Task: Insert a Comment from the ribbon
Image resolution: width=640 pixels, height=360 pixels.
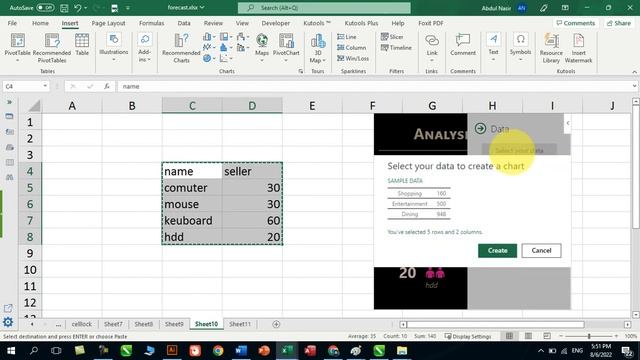Action: (463, 44)
